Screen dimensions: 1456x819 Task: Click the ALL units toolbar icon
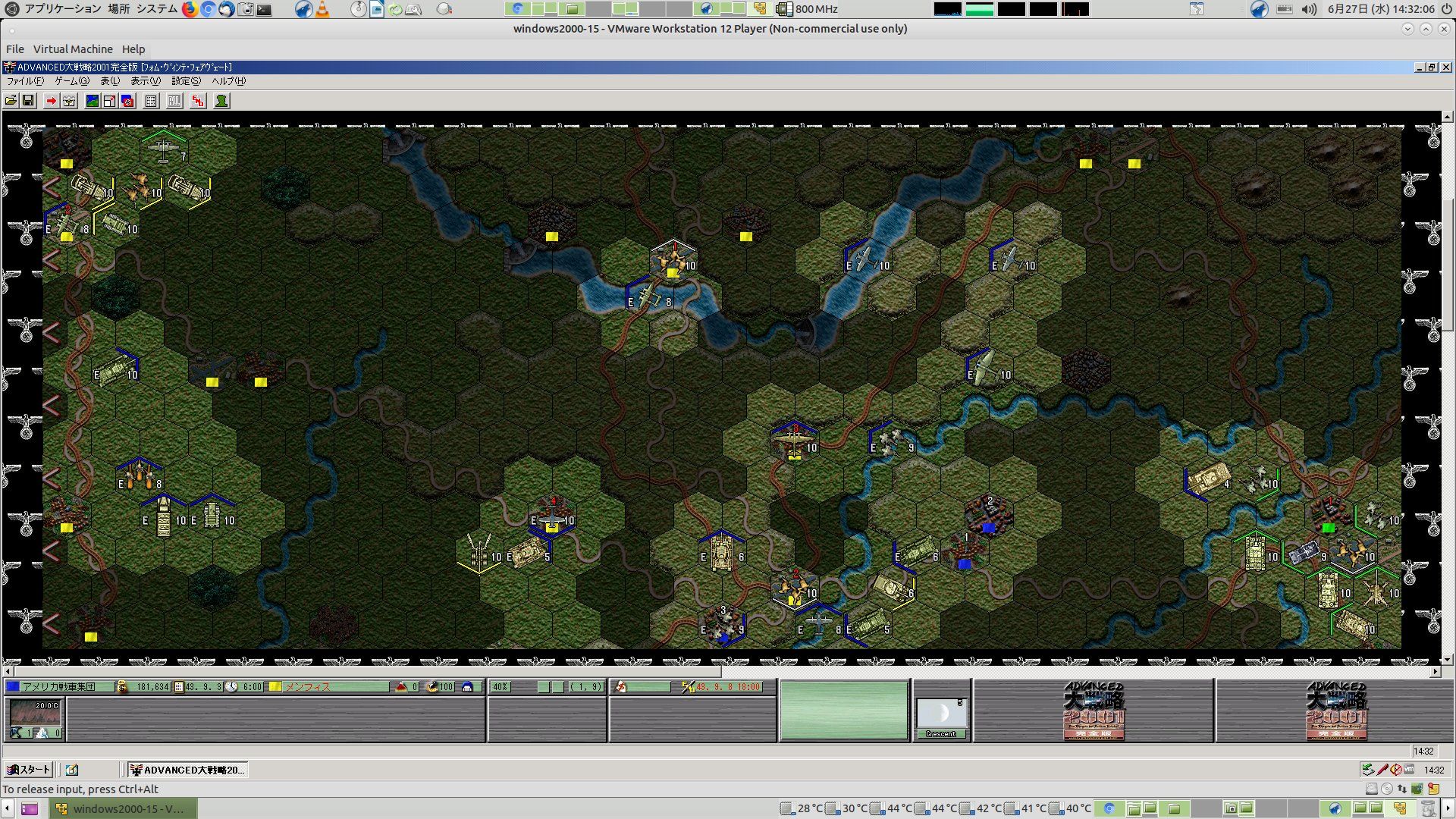[x=174, y=101]
